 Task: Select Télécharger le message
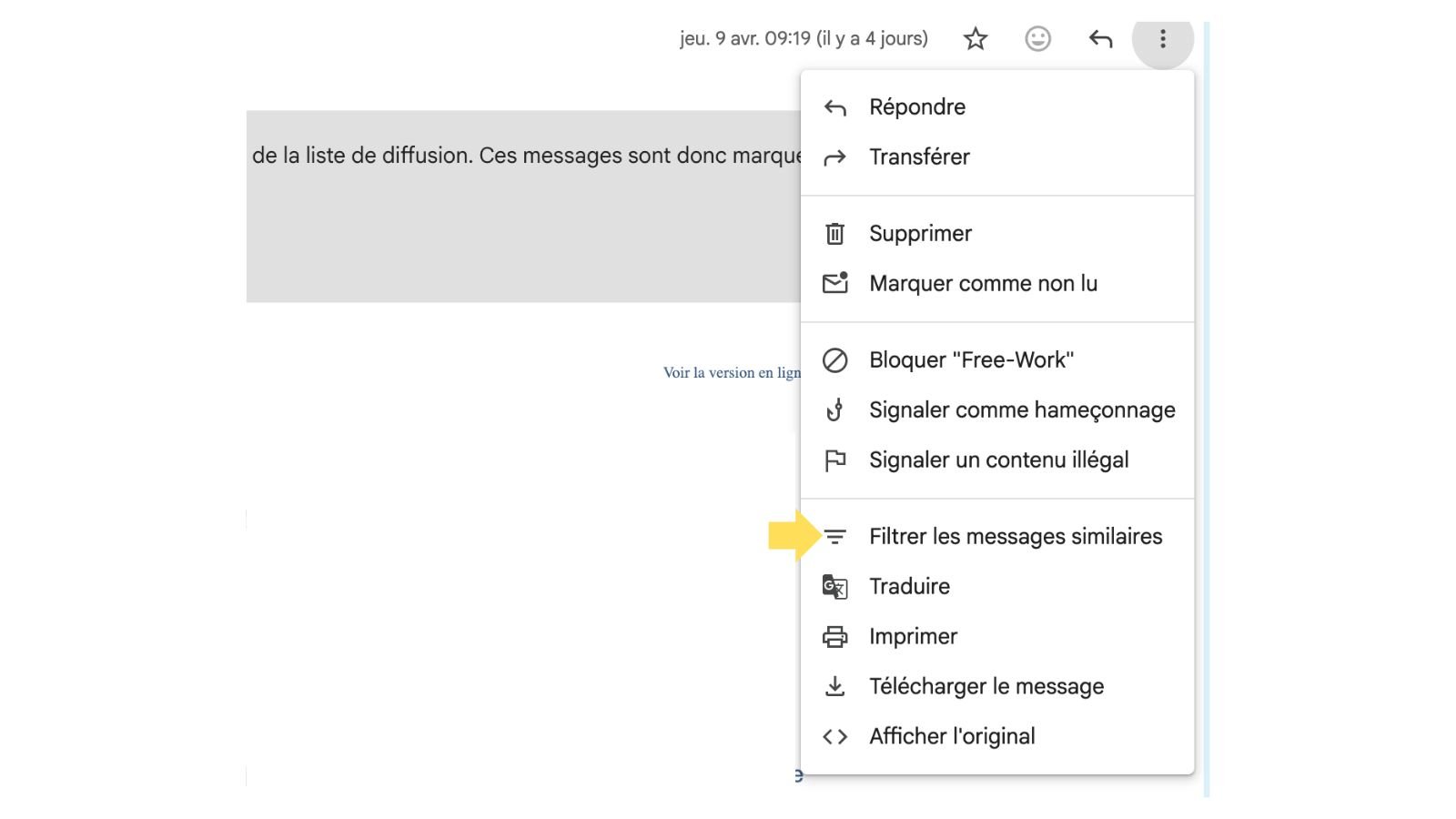(x=997, y=687)
